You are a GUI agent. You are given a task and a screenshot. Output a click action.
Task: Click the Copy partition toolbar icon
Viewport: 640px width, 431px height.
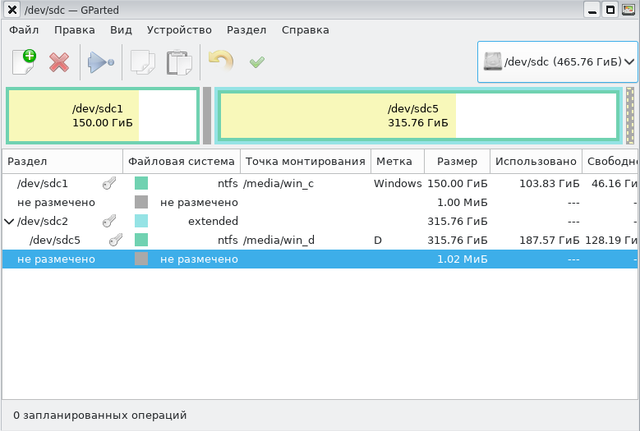tap(142, 62)
